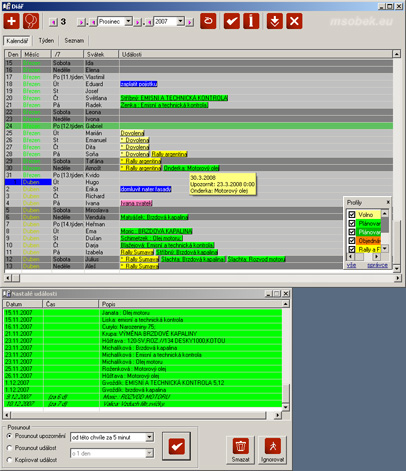Viewport: 406px width, 471px height.
Task: Click the red balloons icon in toolbar
Action: pyautogui.click(x=31, y=21)
